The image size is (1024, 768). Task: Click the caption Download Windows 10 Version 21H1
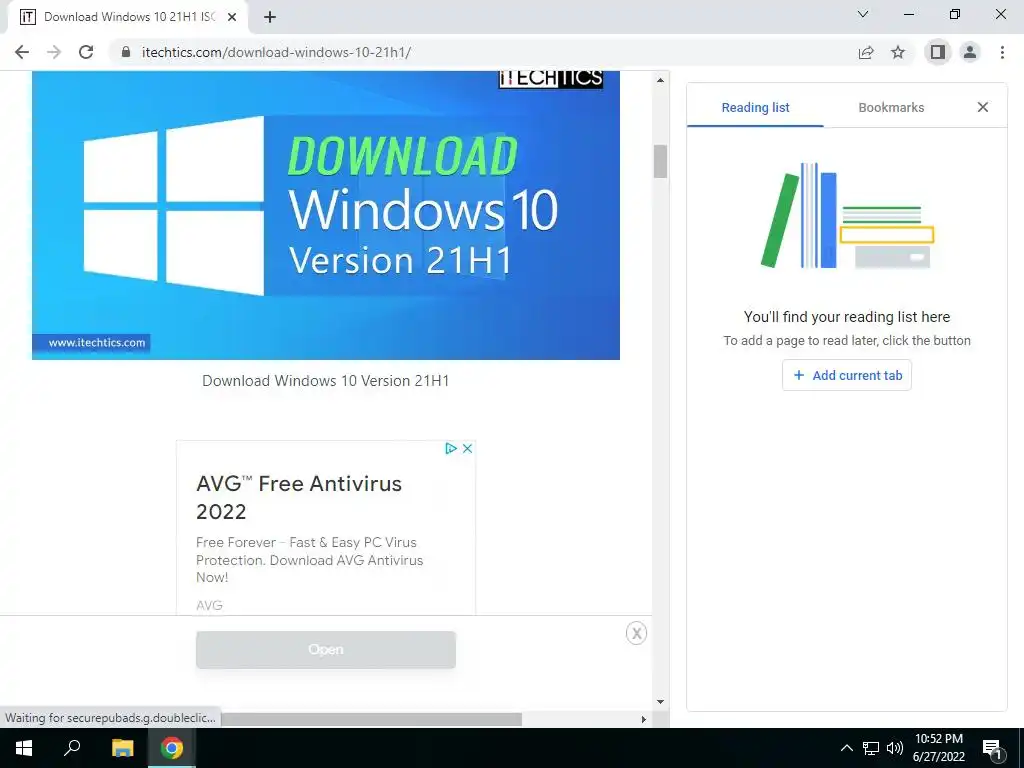pyautogui.click(x=326, y=381)
